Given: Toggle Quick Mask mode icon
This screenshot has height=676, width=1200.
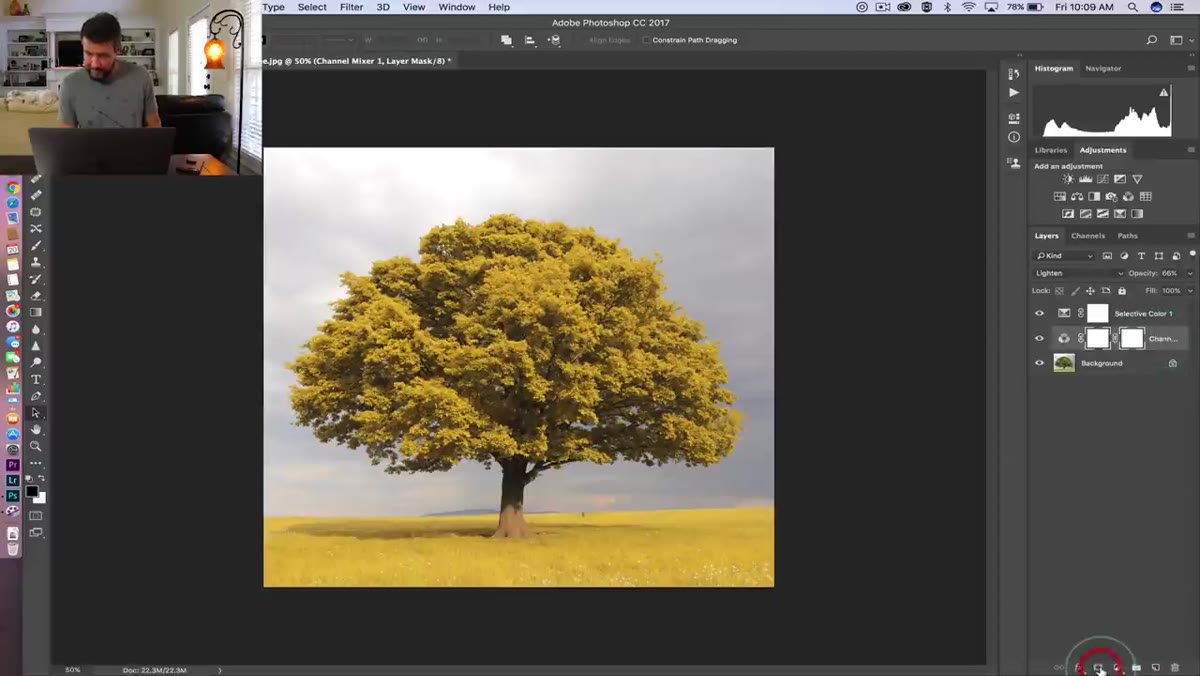Looking at the screenshot, I should point(36,516).
